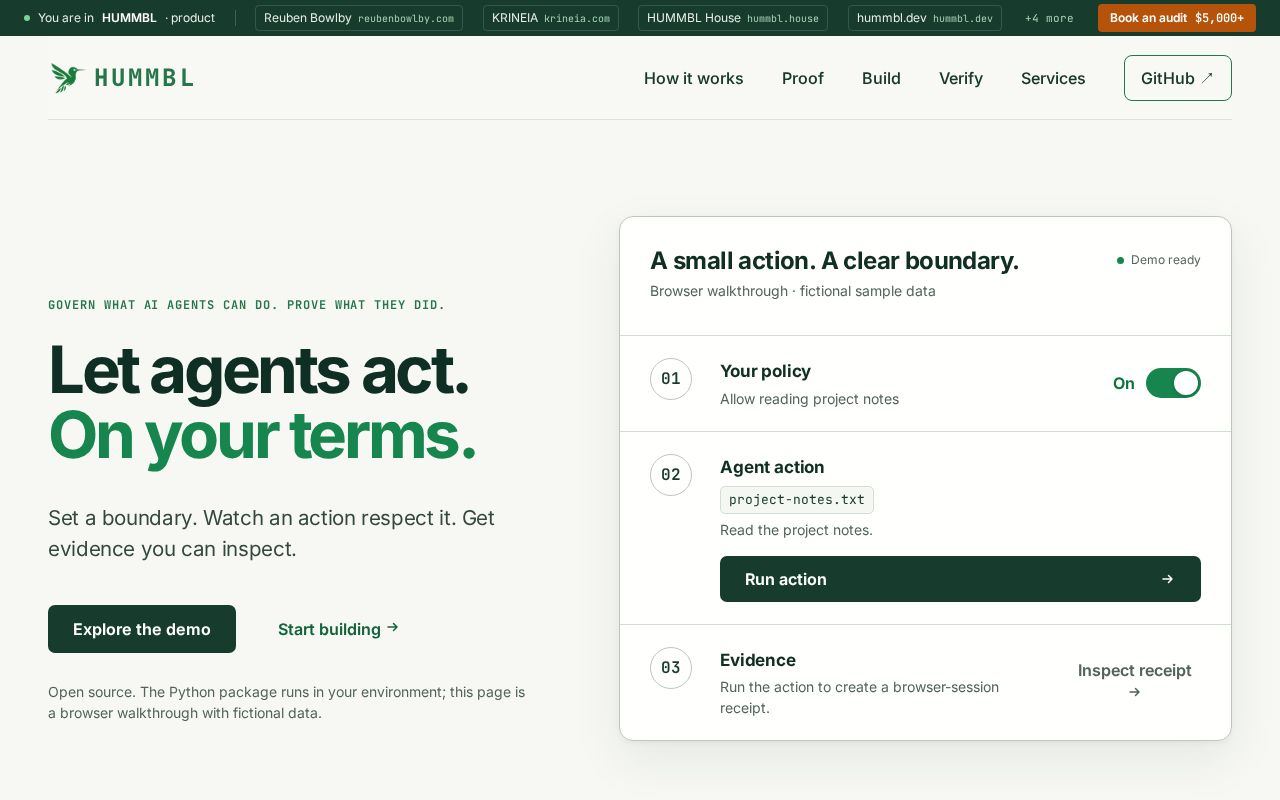Click Book an audit $5,000+ button
The image size is (1280, 800).
1177,18
